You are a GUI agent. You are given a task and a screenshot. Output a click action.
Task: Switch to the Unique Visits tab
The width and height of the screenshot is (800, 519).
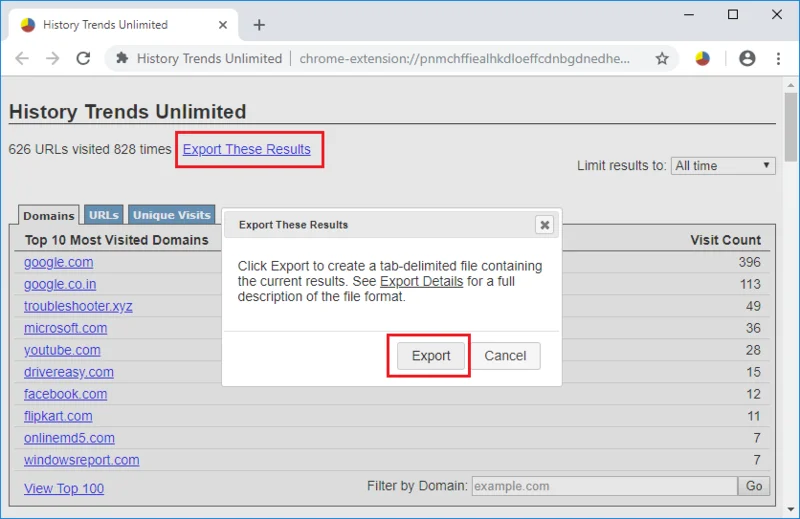coord(171,215)
